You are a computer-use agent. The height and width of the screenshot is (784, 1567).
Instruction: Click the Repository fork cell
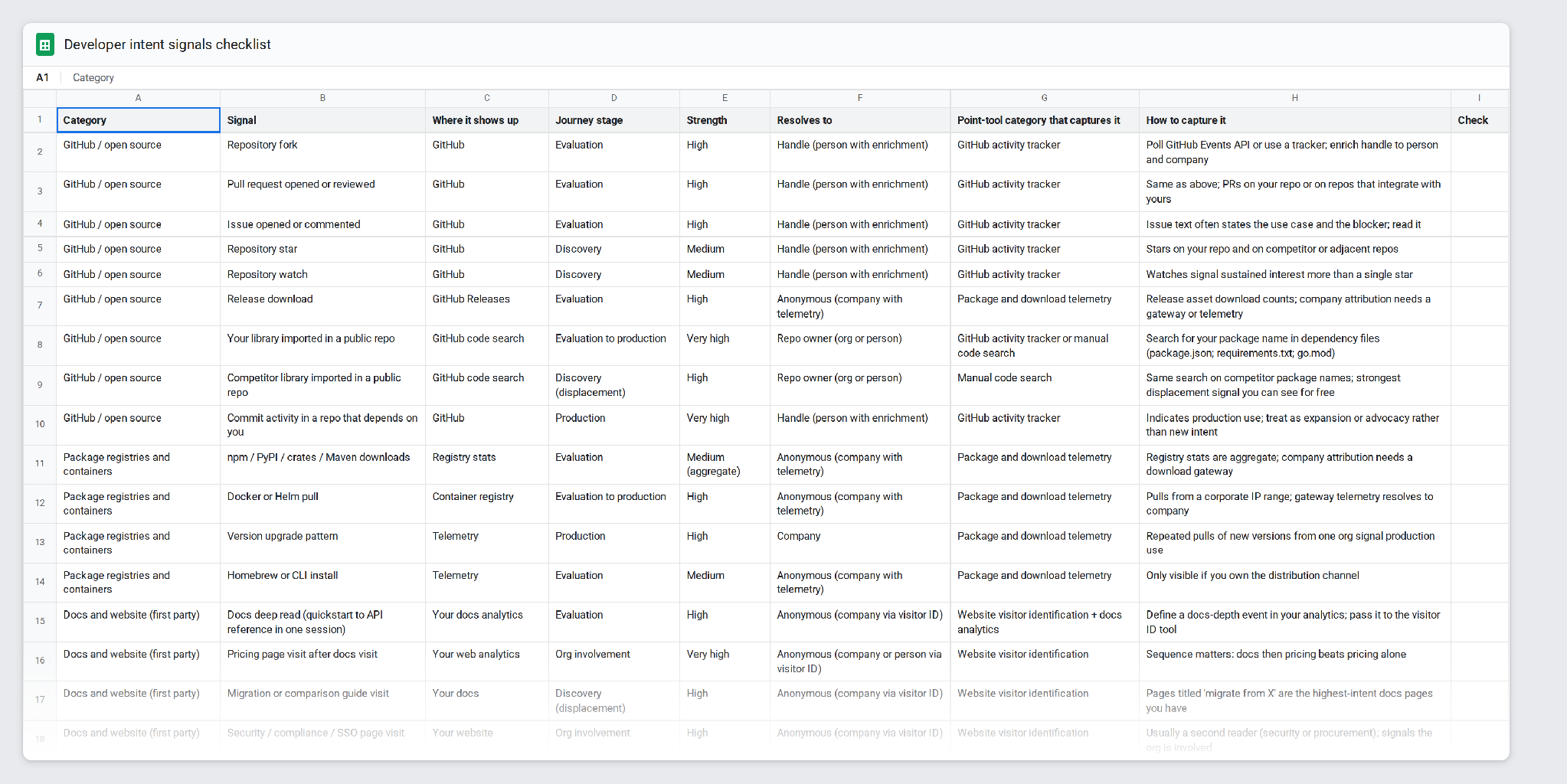(x=322, y=152)
